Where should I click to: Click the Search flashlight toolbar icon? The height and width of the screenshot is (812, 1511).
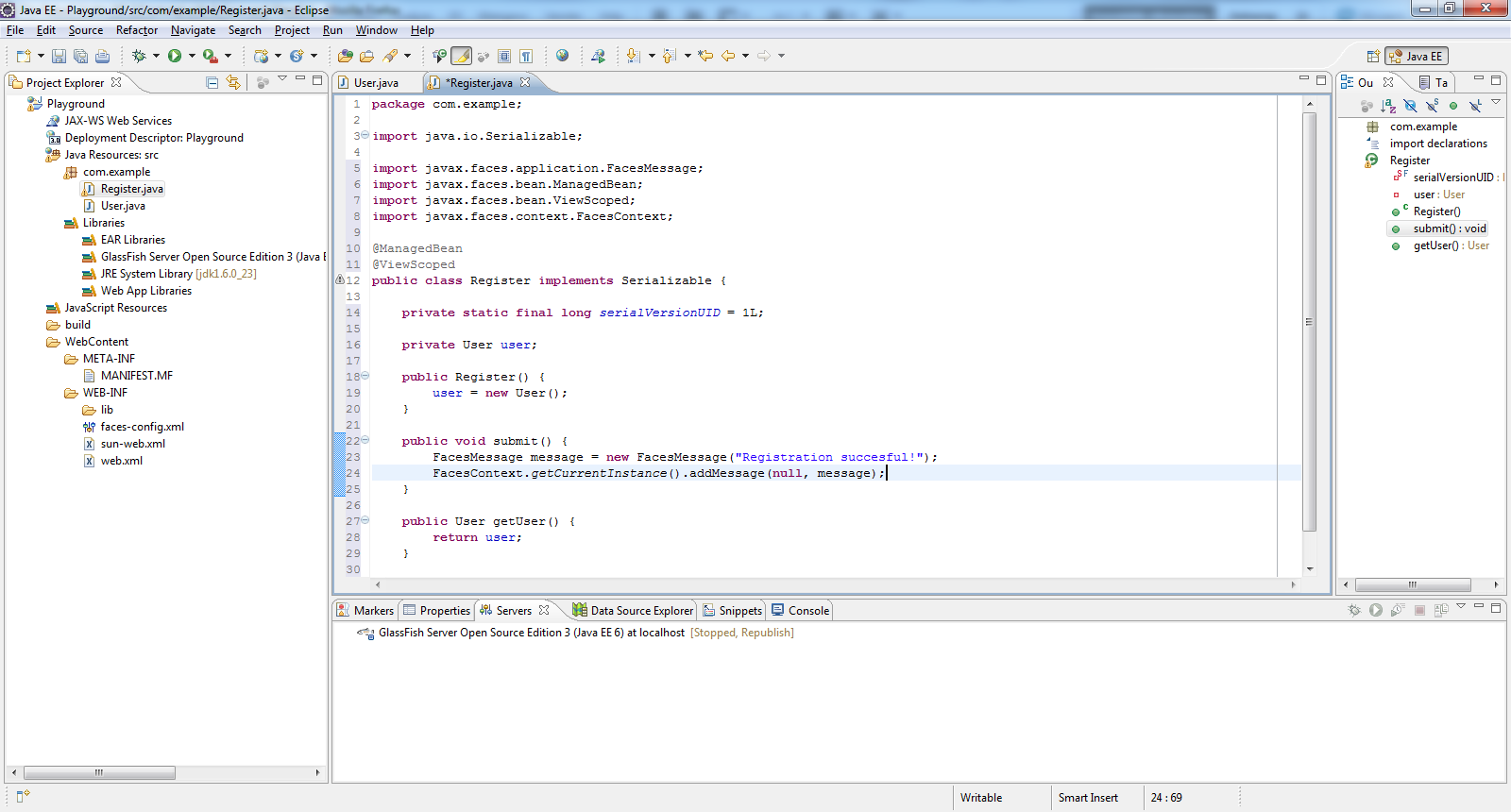click(x=390, y=56)
